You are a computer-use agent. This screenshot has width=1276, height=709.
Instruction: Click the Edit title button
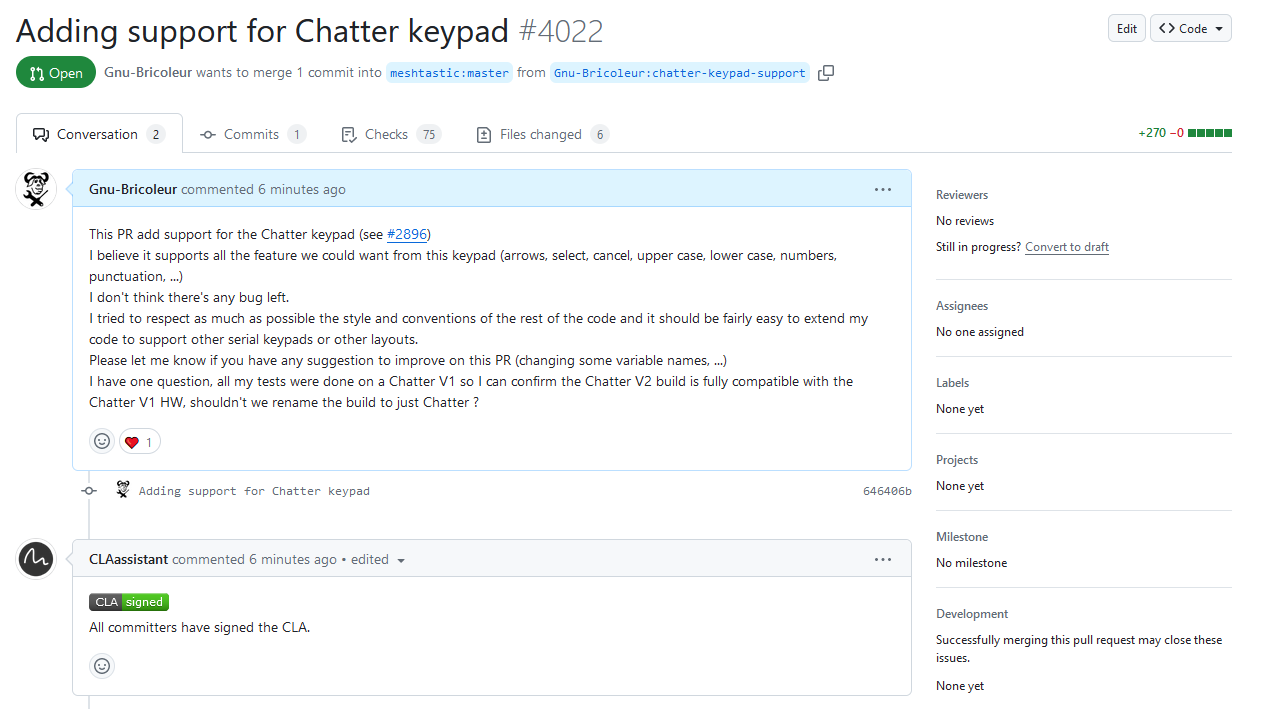pos(1126,29)
